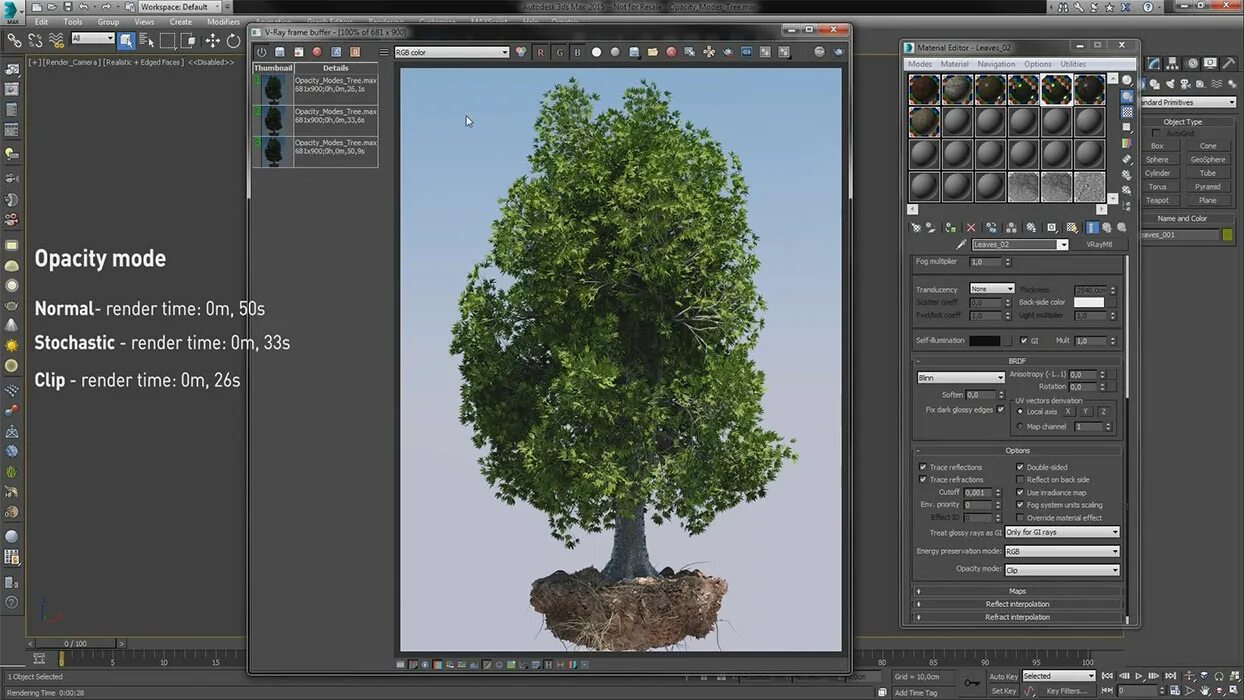The image size is (1244, 700).
Task: Open the BRDF type Blinn dropdown
Action: (960, 378)
